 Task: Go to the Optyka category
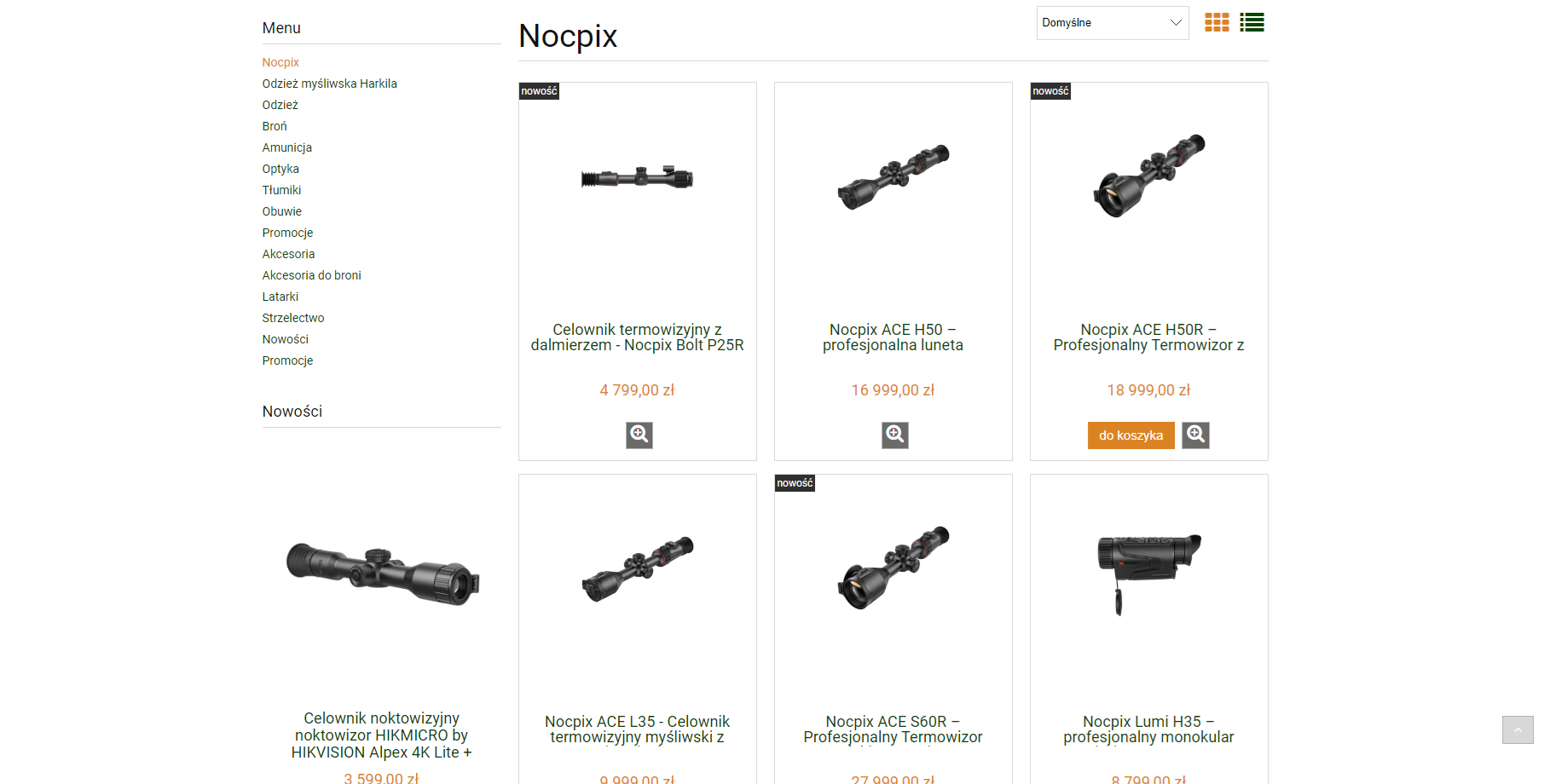tap(280, 169)
